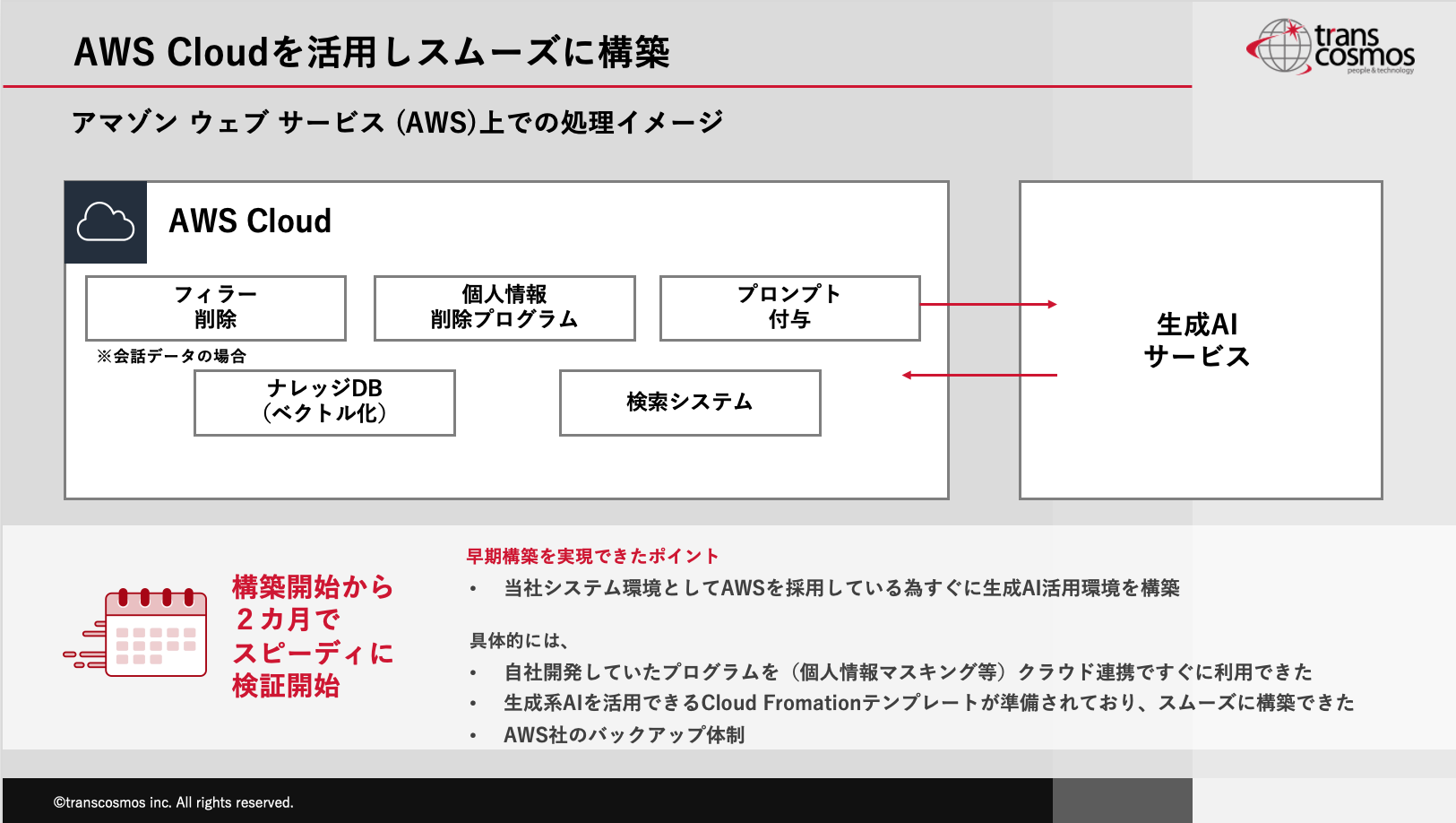Click the red text ２カ月で
1456x823 pixels.
(287, 619)
